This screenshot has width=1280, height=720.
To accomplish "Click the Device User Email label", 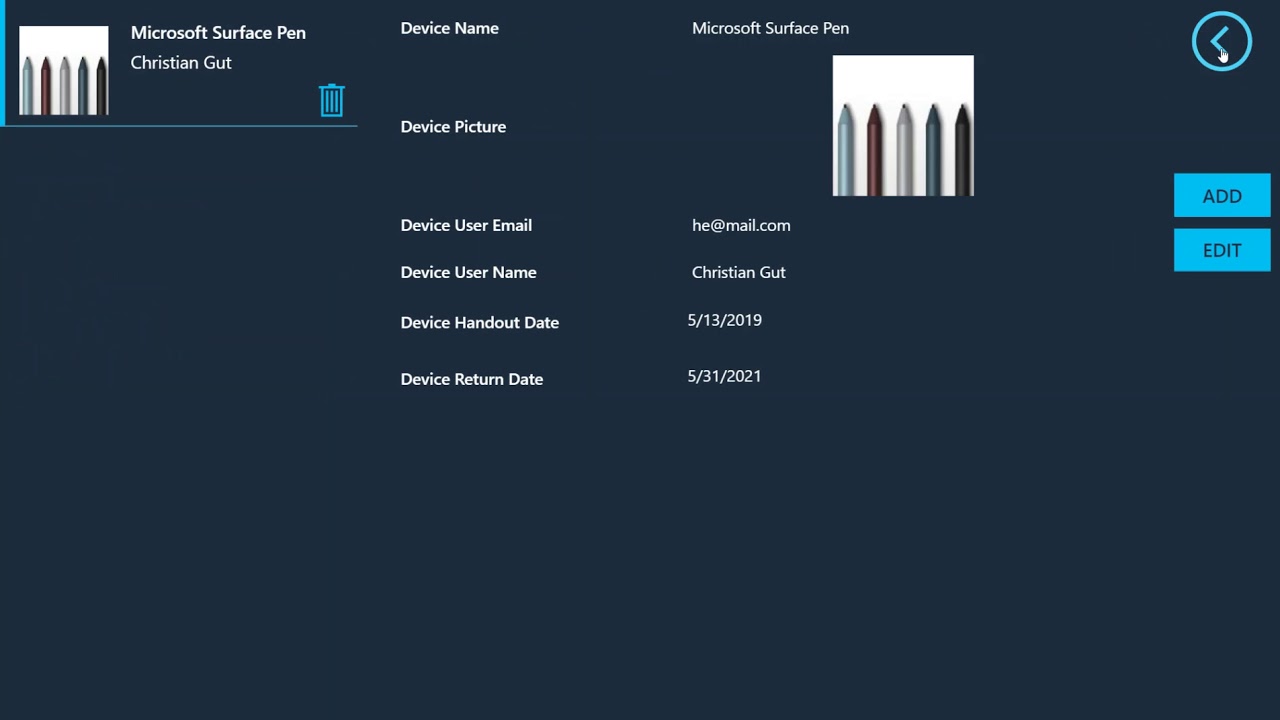I will (466, 225).
